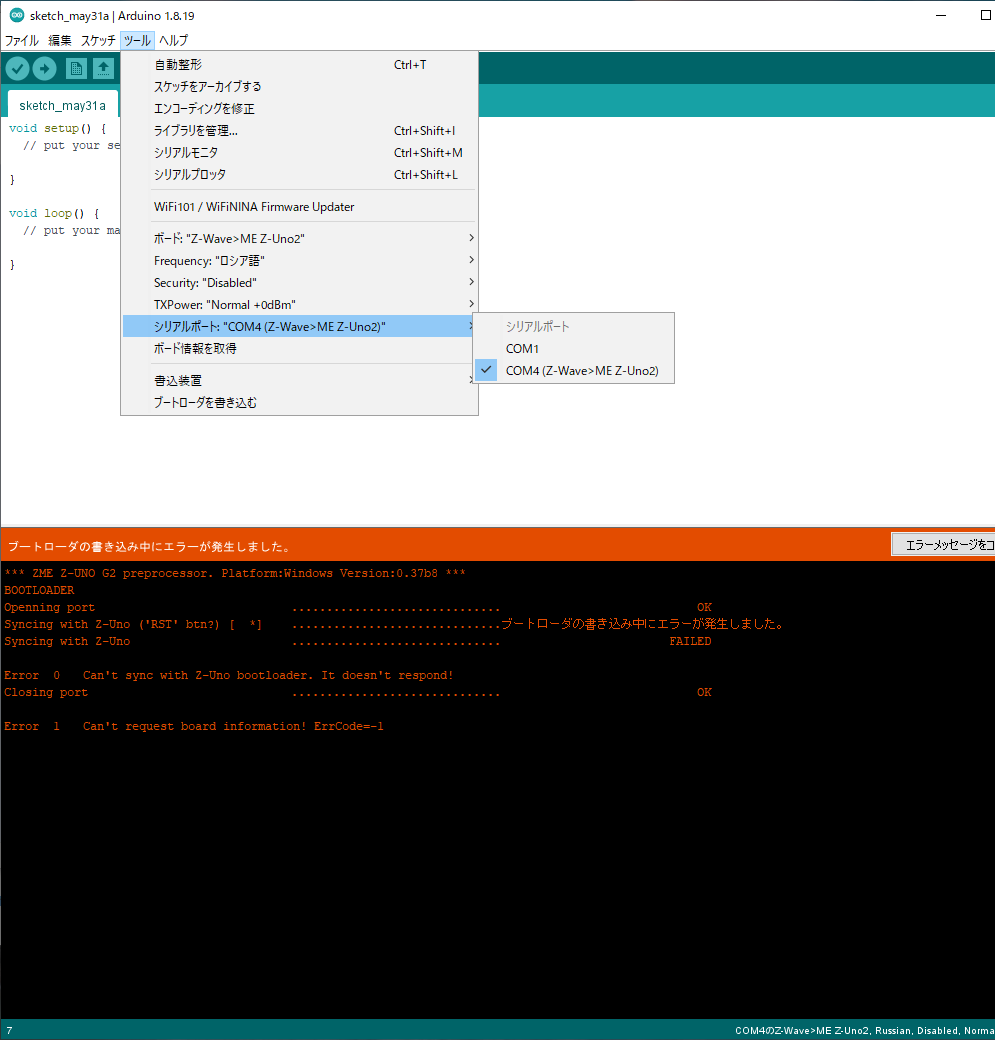Maximize the Arduino window

click(x=985, y=16)
